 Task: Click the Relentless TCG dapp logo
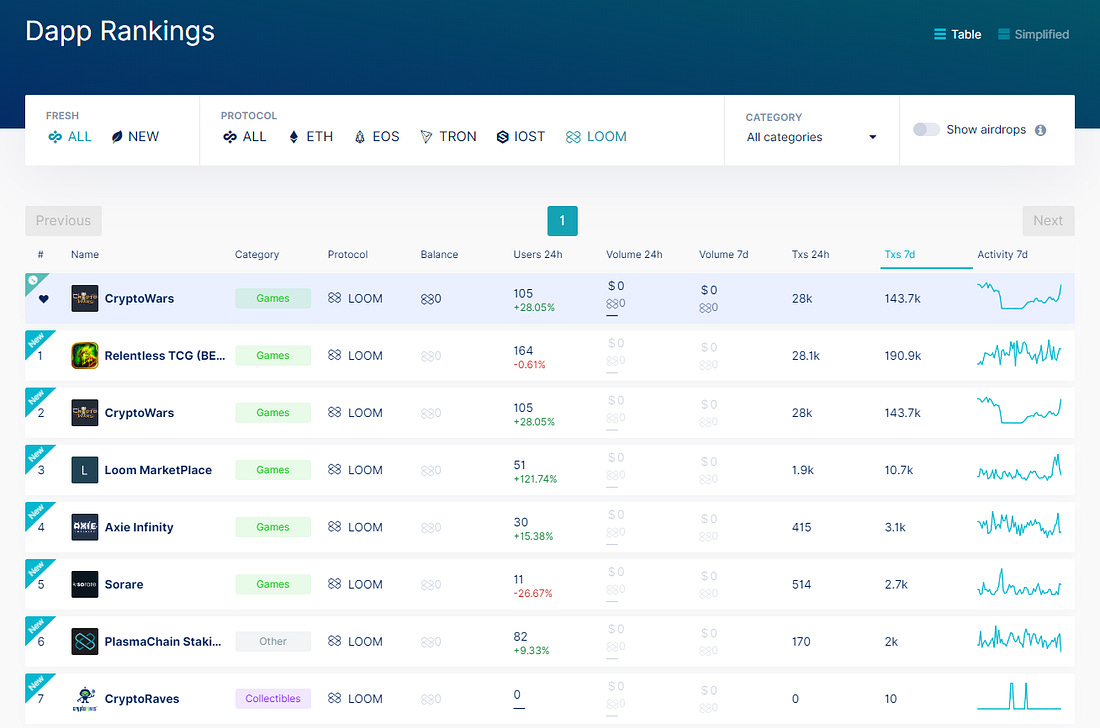point(85,356)
